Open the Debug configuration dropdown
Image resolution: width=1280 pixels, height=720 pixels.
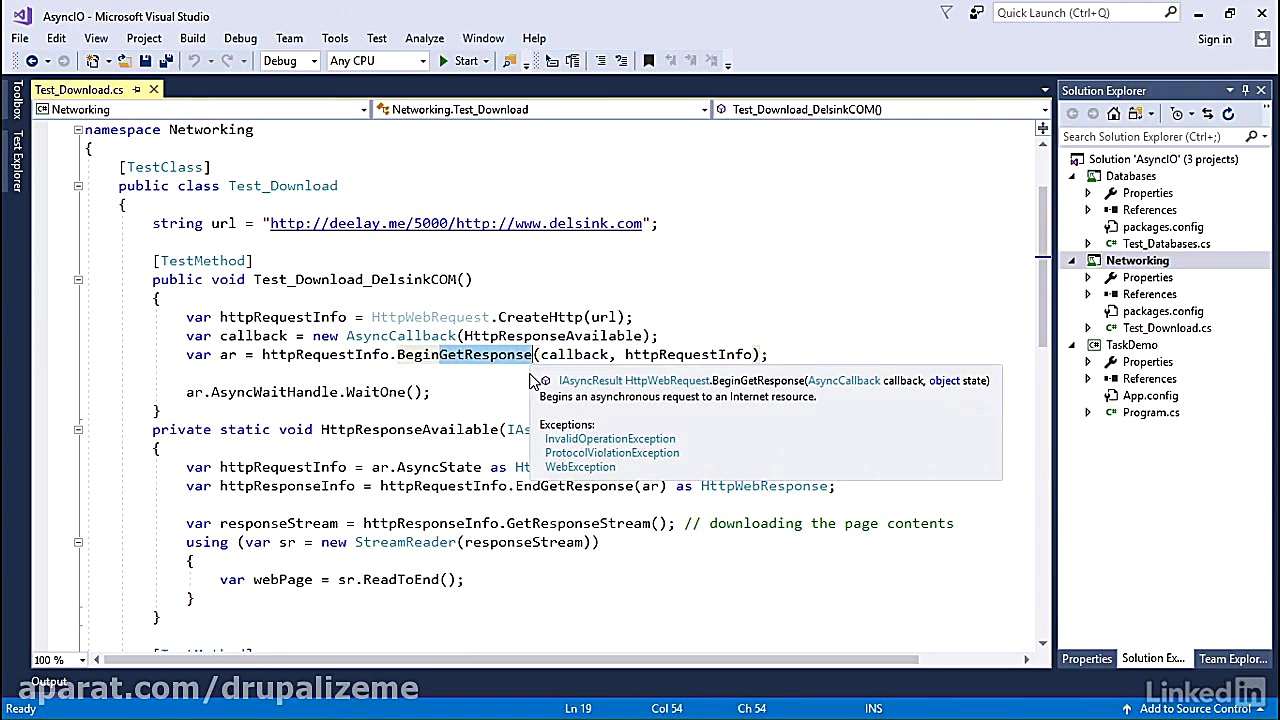point(289,61)
